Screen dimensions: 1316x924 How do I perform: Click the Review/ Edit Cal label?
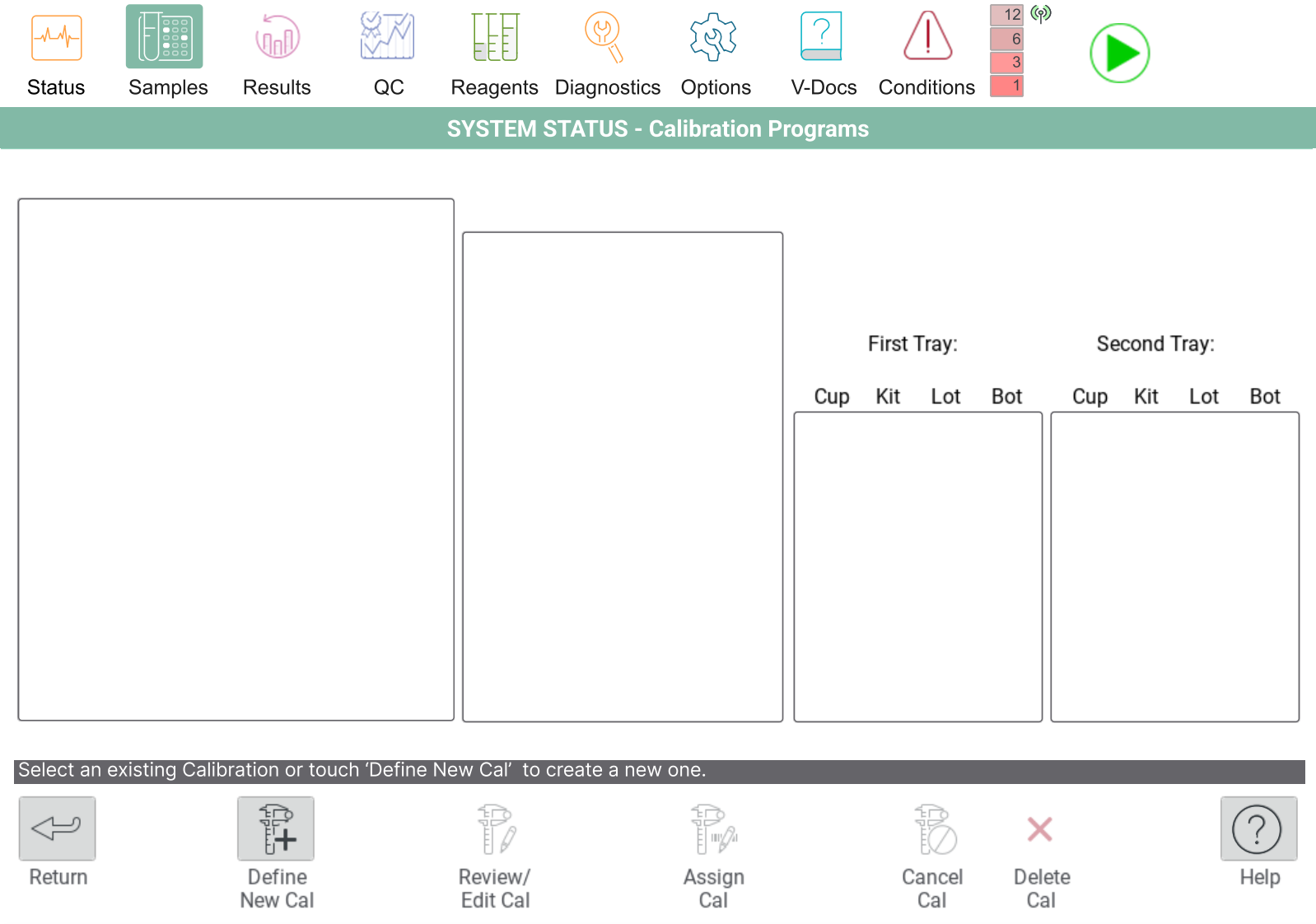[495, 889]
